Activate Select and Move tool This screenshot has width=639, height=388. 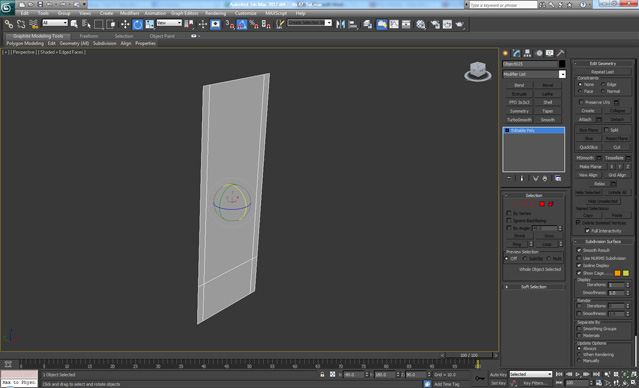pos(125,24)
